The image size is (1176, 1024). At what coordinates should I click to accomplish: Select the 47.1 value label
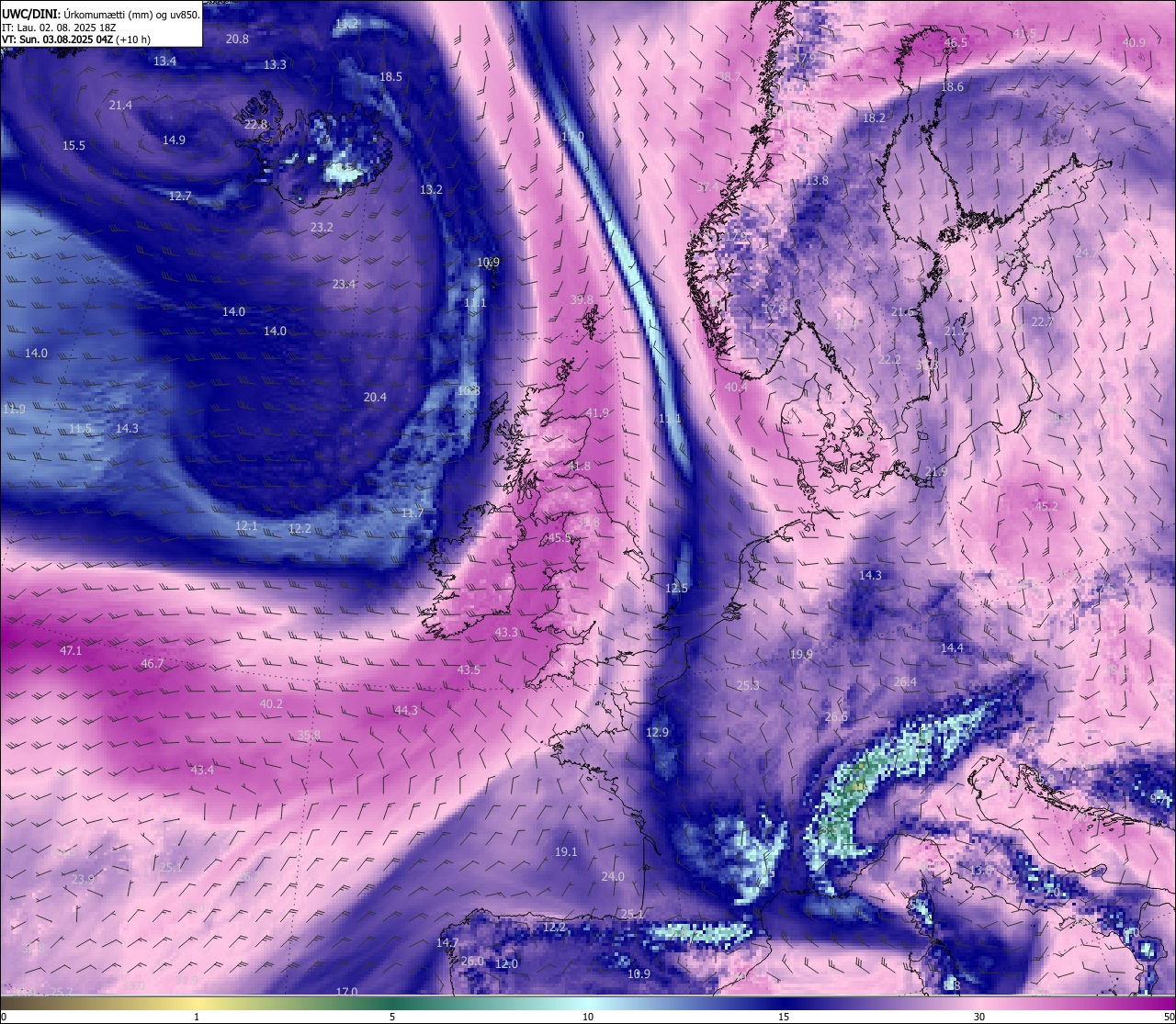pyautogui.click(x=71, y=650)
